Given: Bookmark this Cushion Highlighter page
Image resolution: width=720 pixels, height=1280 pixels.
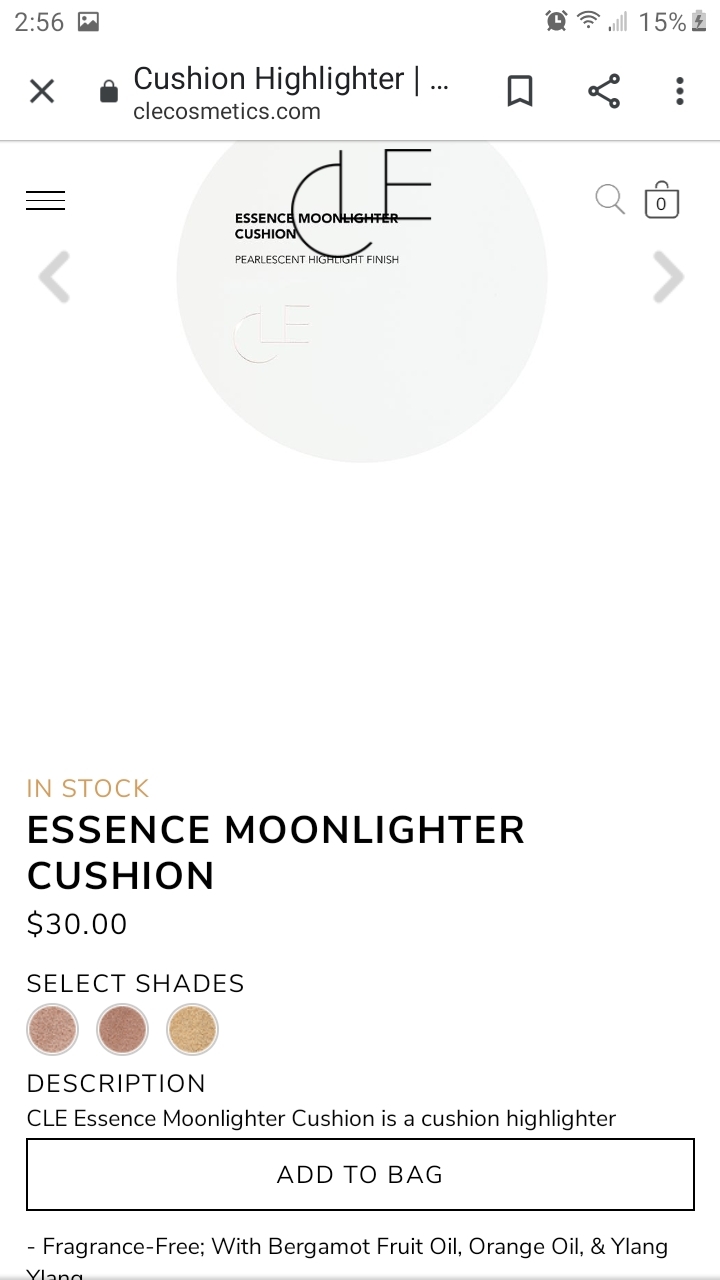Looking at the screenshot, I should (x=520, y=92).
